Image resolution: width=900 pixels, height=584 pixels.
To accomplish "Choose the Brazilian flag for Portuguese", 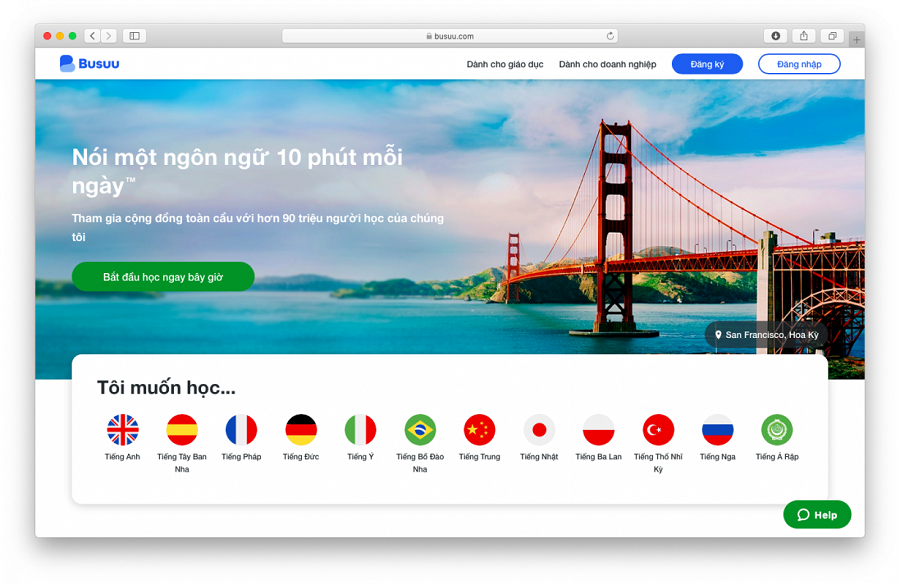I will click(x=420, y=430).
